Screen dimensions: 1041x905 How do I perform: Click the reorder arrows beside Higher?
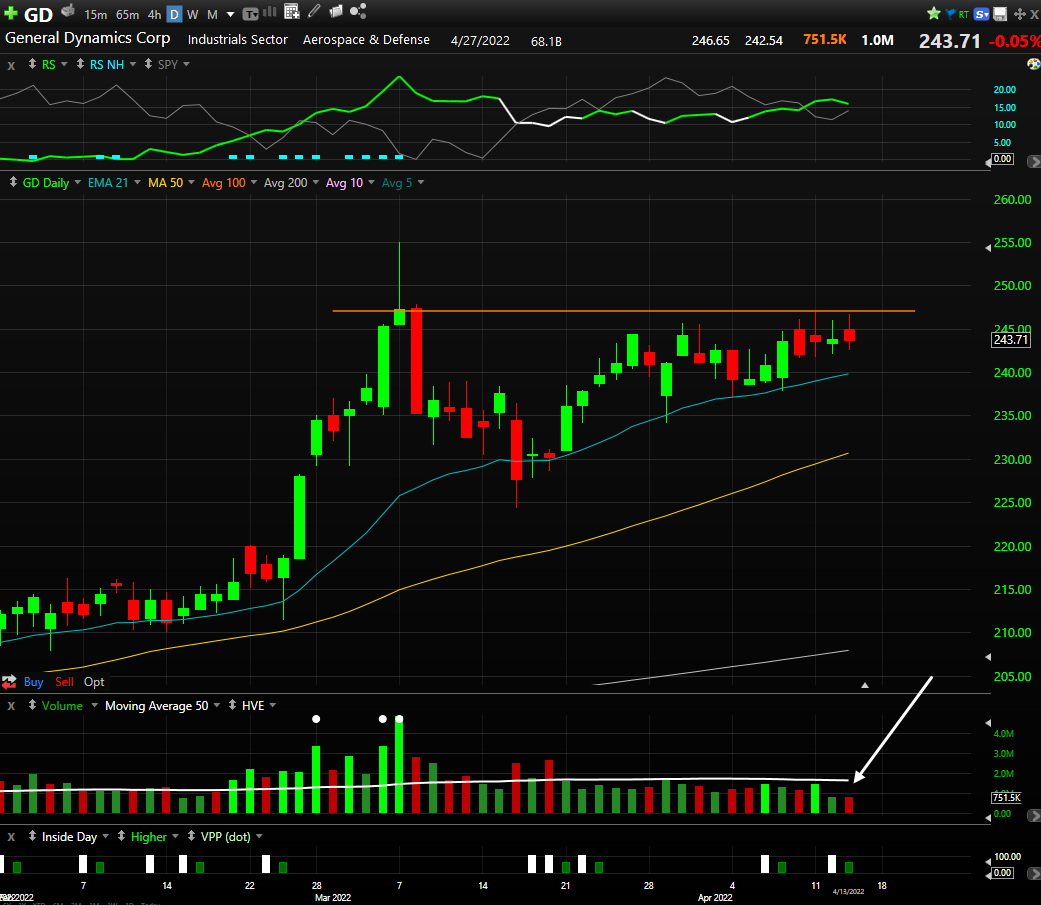[121, 836]
